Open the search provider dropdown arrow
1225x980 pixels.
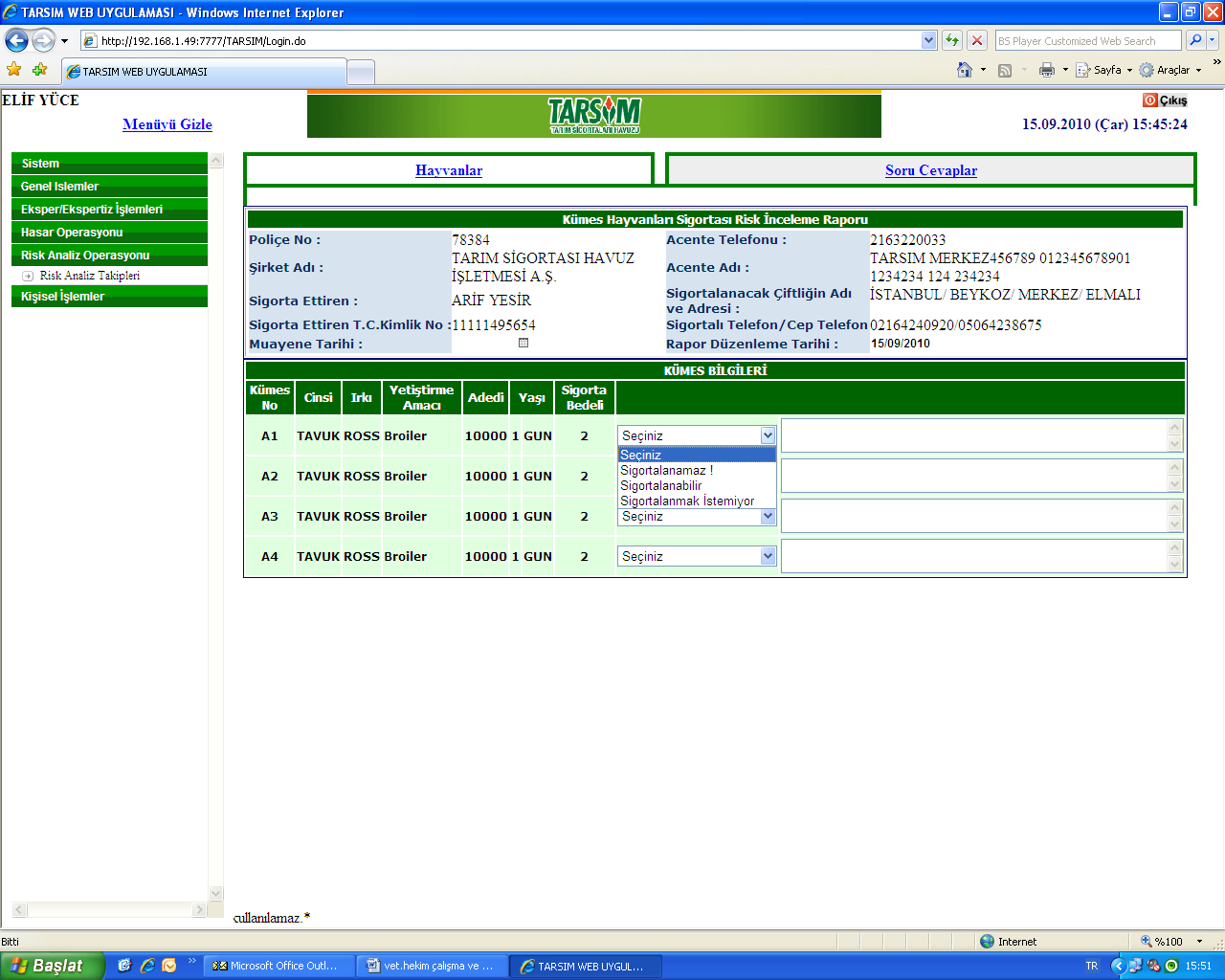(x=1213, y=40)
